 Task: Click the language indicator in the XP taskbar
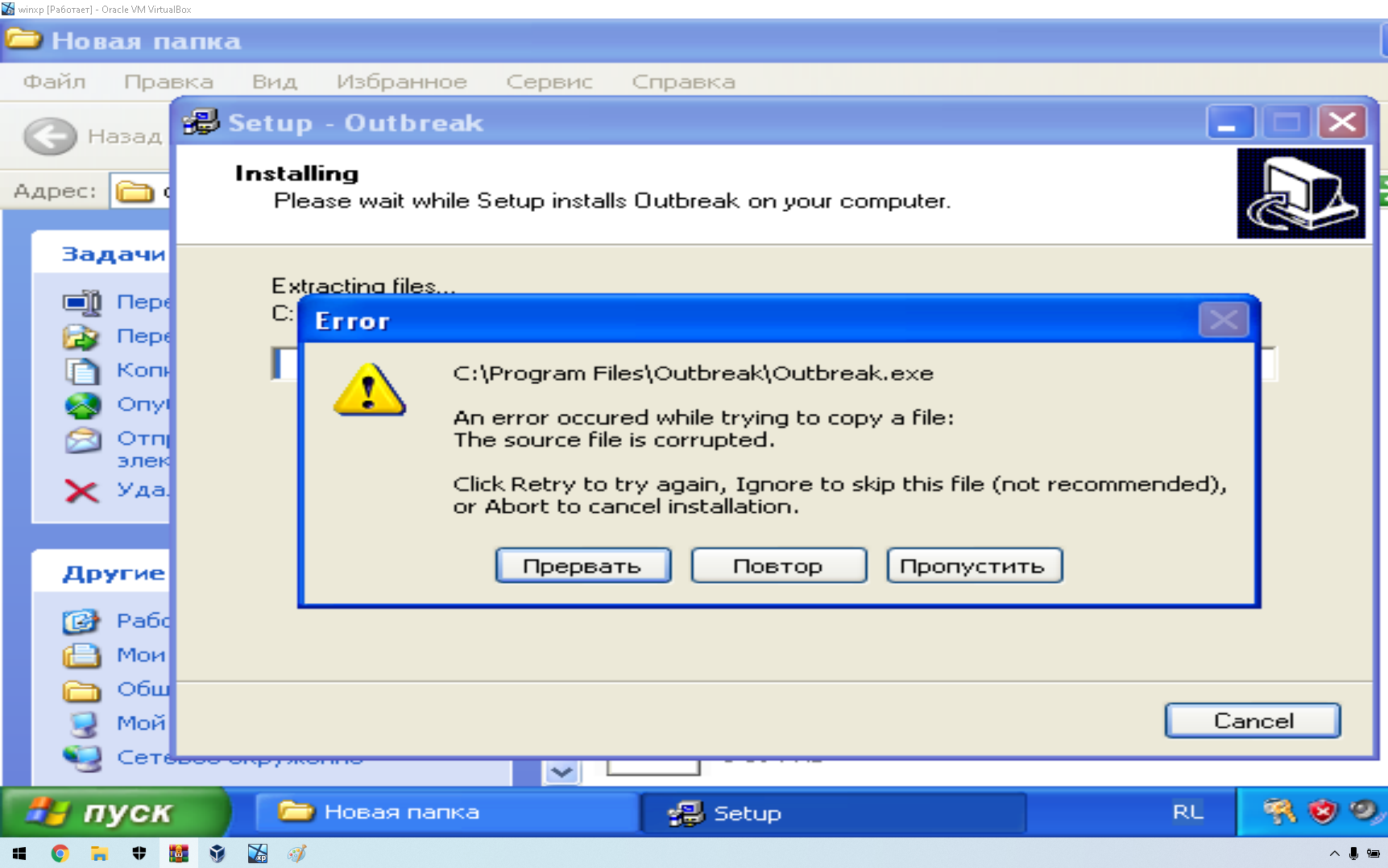click(1187, 812)
